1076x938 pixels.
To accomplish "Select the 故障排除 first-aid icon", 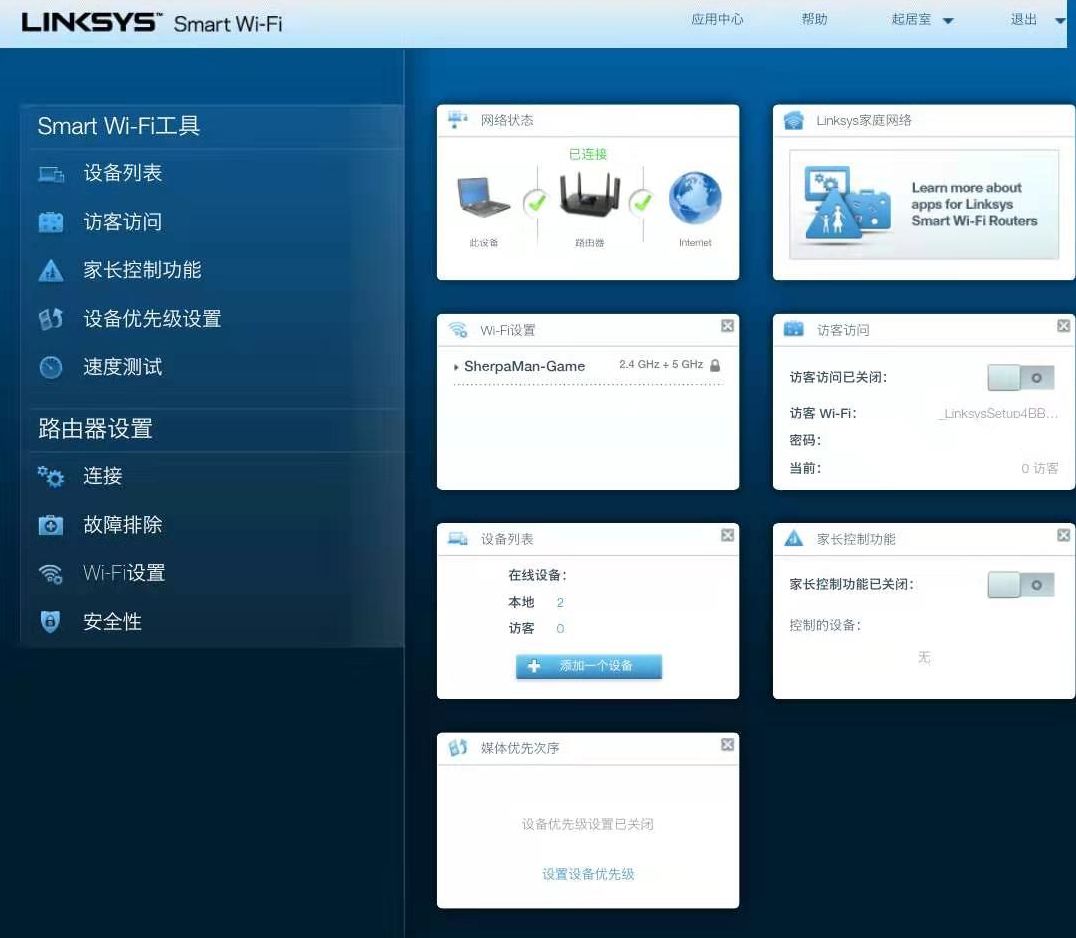I will tap(51, 526).
